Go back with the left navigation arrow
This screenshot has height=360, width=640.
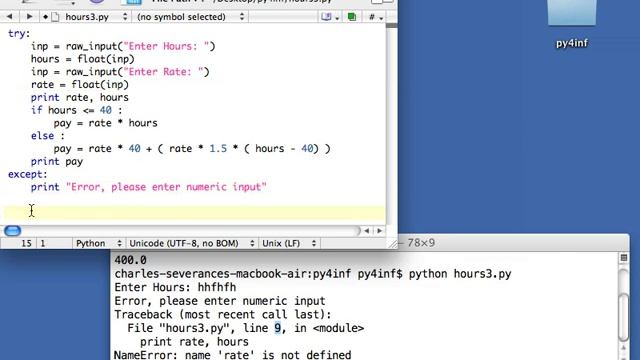click(9, 17)
